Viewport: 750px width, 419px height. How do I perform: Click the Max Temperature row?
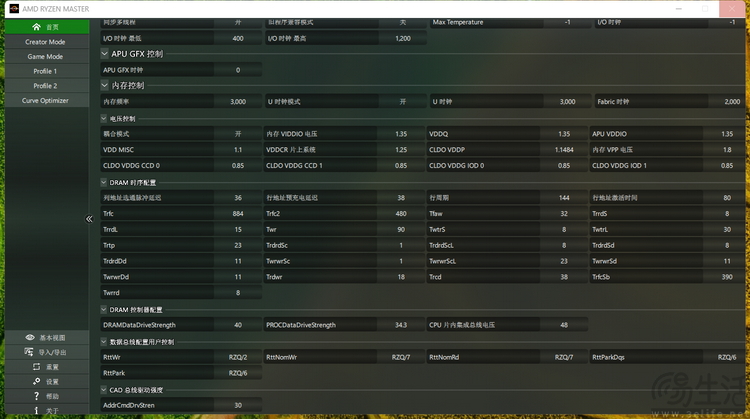click(510, 22)
